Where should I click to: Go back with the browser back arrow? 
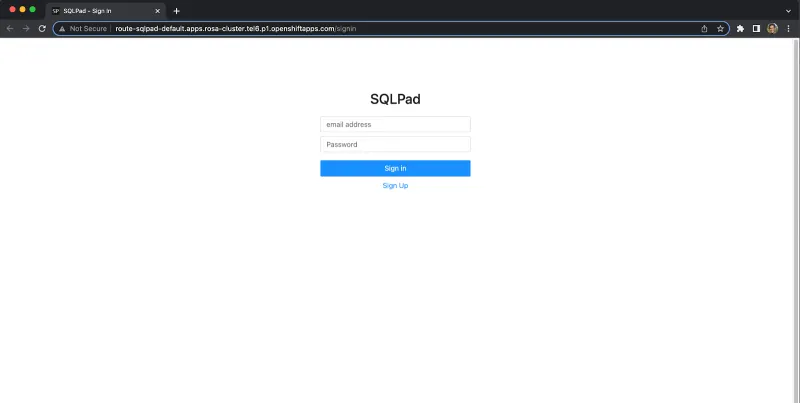10,29
